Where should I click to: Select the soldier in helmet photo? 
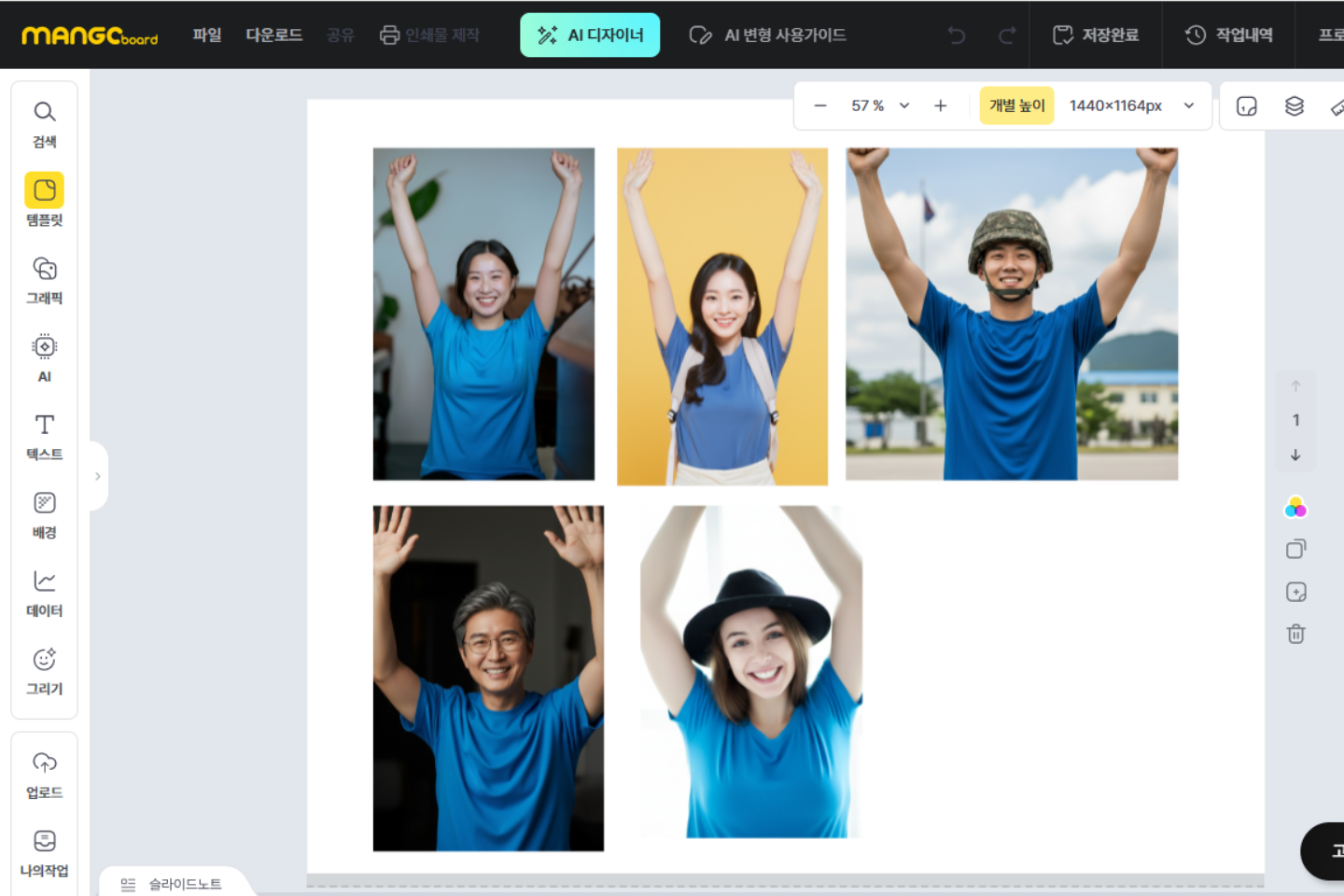(1011, 314)
